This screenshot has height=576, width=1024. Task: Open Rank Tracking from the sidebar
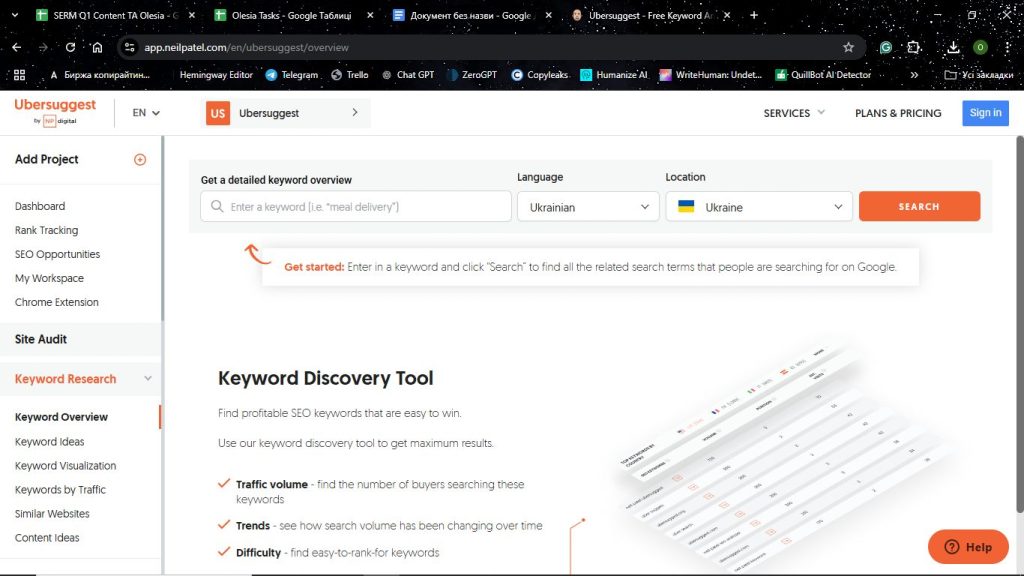tap(47, 230)
